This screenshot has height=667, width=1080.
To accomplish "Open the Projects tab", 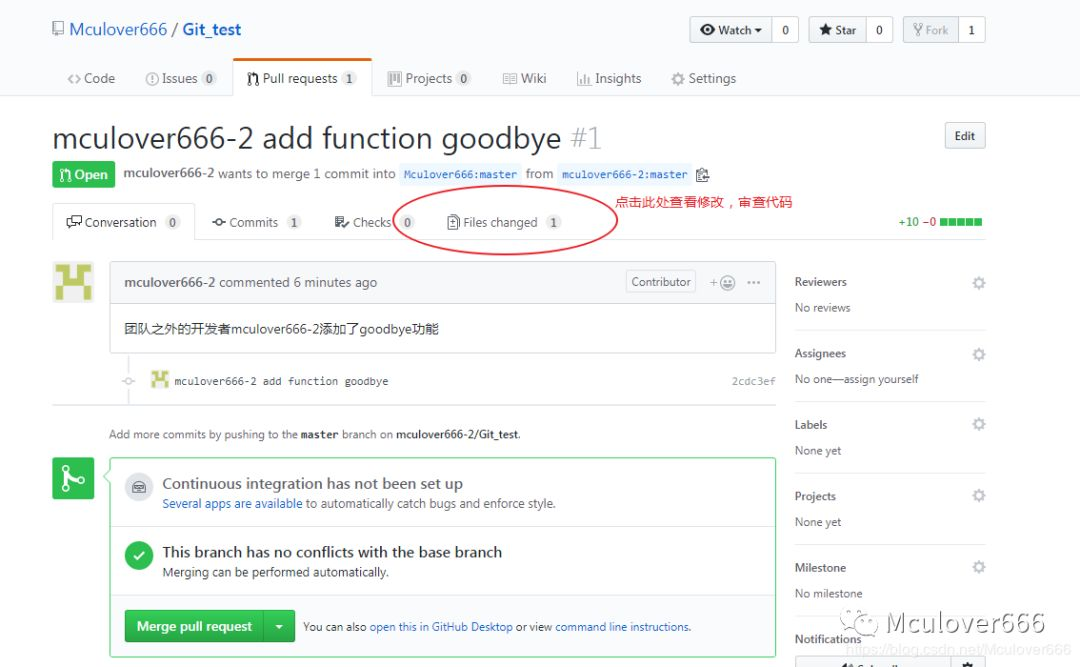I will tap(428, 79).
